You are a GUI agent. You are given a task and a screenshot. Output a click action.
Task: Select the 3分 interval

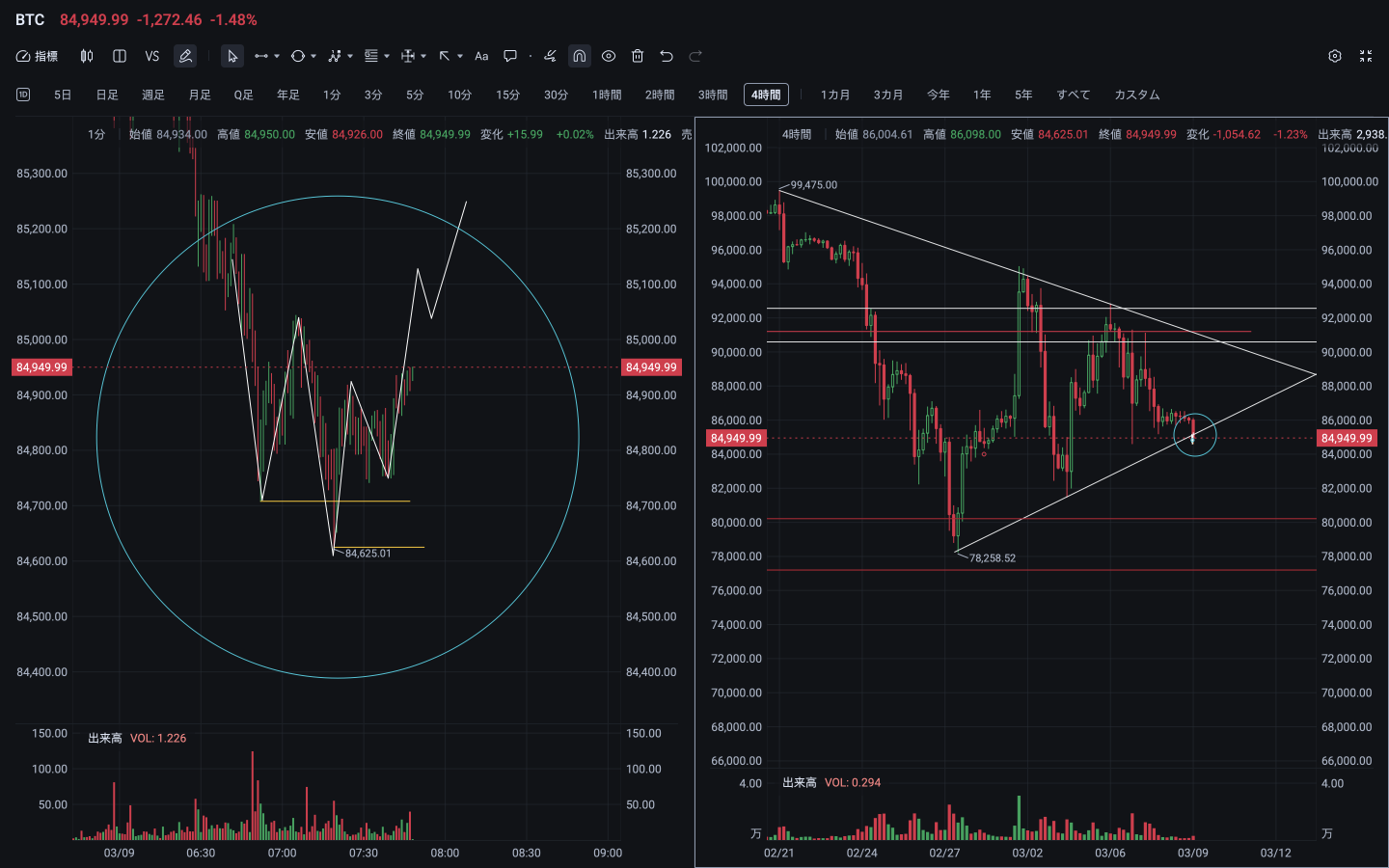pos(373,95)
